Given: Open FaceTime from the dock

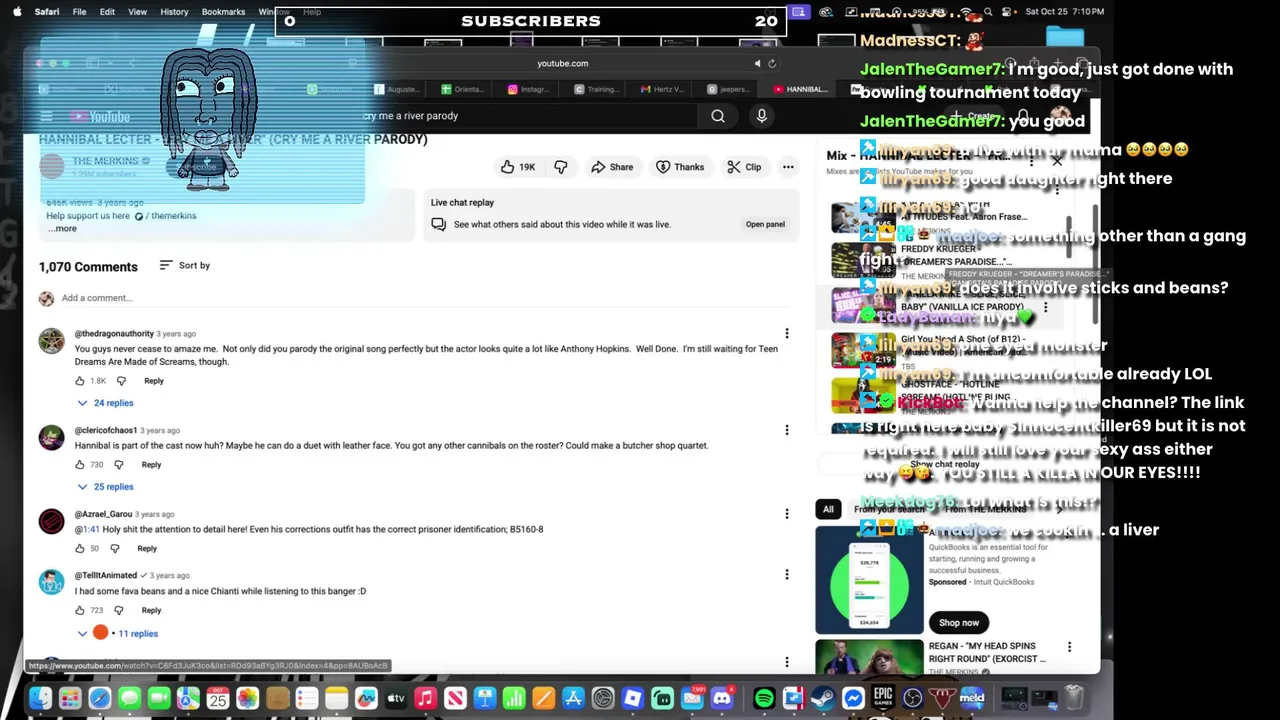Looking at the screenshot, I should pos(159,698).
